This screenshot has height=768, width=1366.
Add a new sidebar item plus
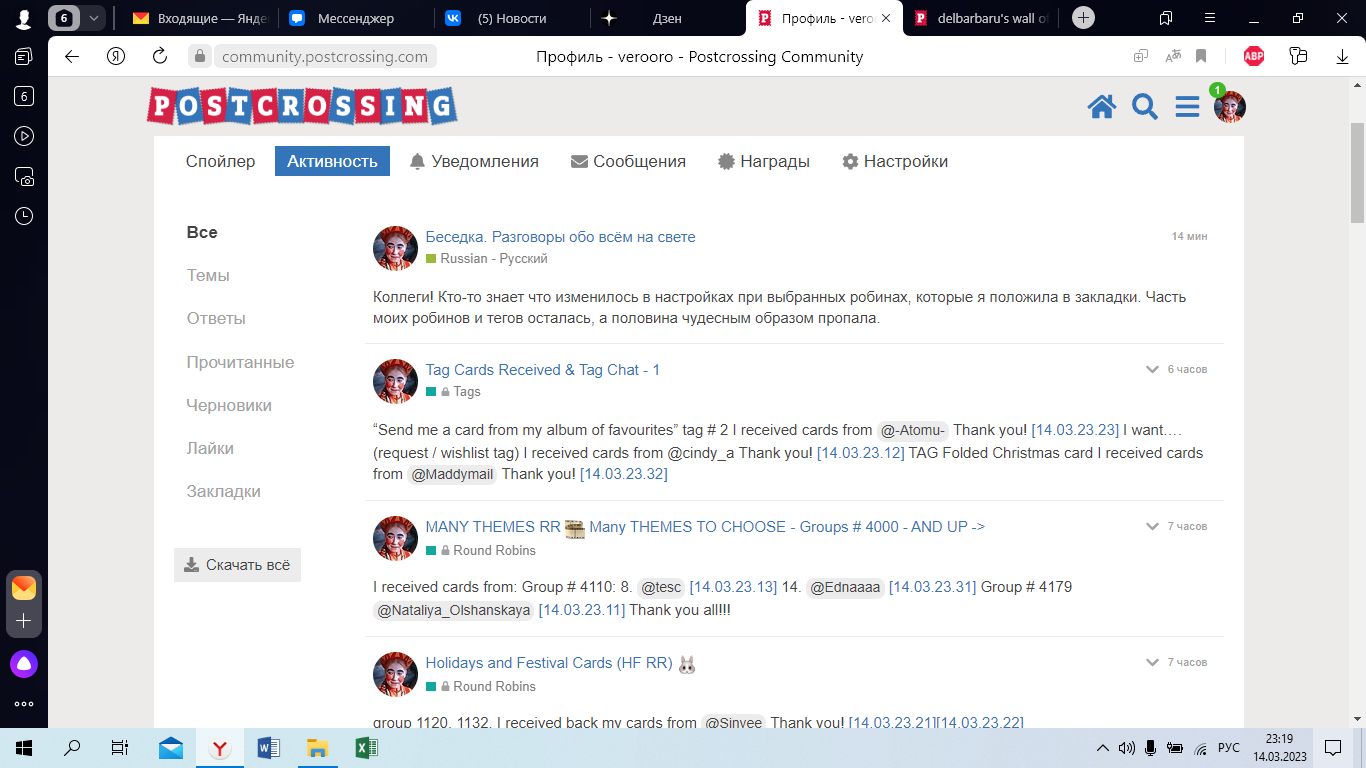tap(24, 621)
